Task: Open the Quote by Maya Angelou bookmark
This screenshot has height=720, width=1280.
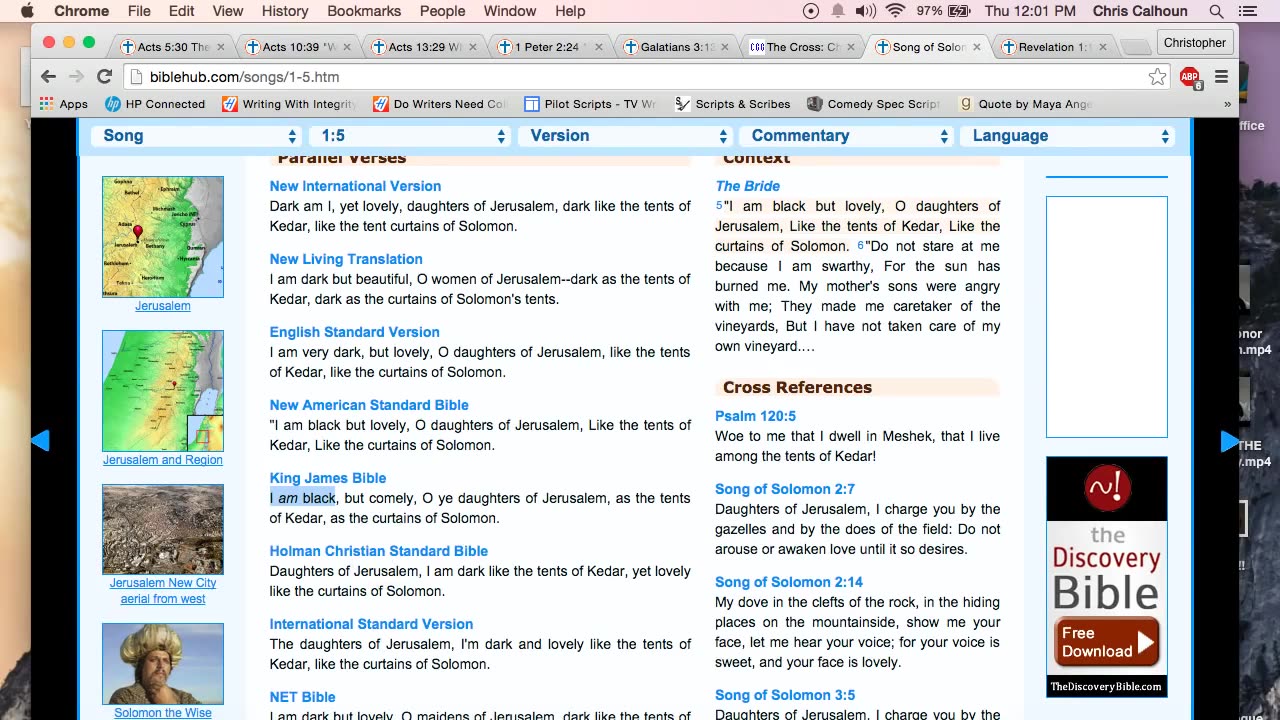Action: click(x=1025, y=104)
